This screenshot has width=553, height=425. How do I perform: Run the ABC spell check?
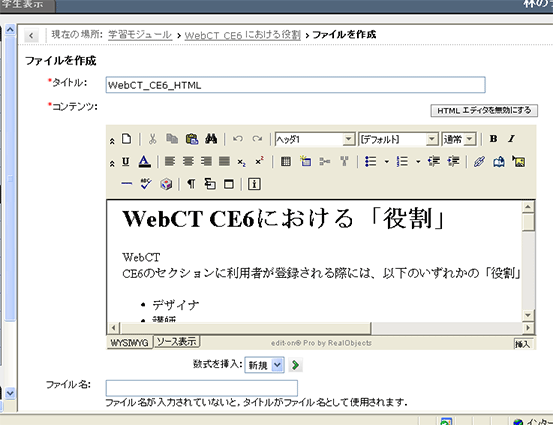click(146, 184)
